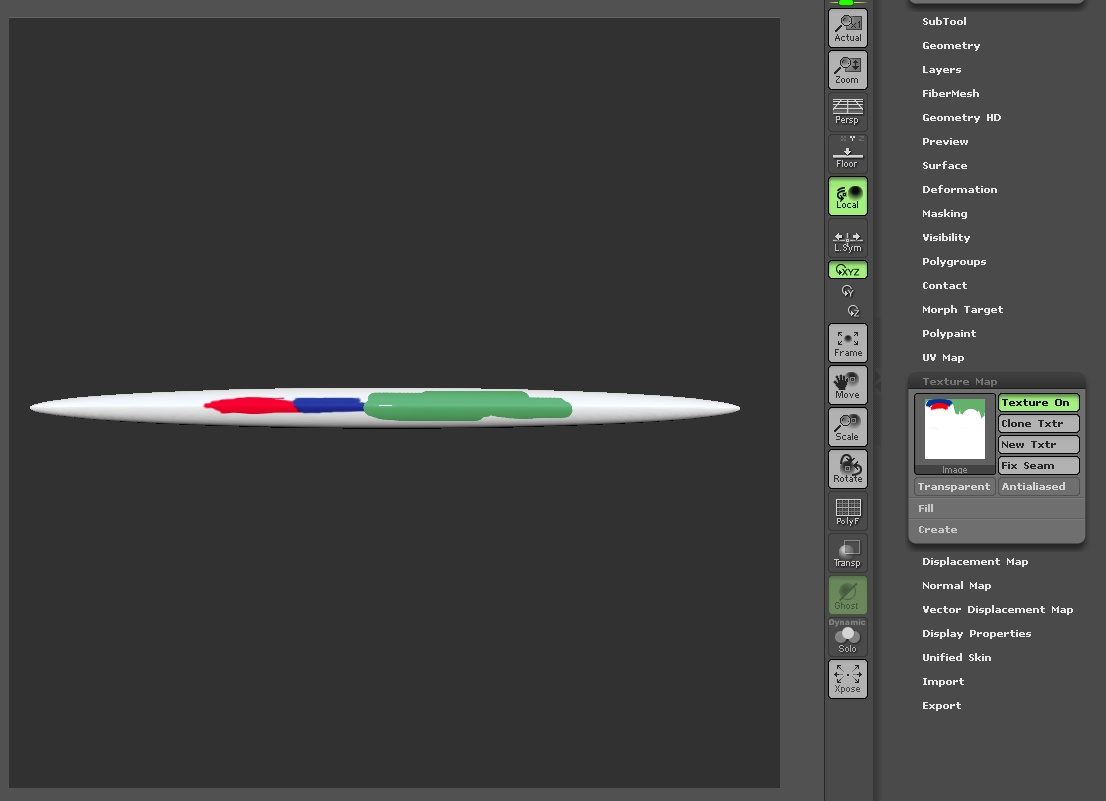This screenshot has height=801, width=1106.
Task: Open the Vector Displacement Map section
Action: [x=997, y=609]
